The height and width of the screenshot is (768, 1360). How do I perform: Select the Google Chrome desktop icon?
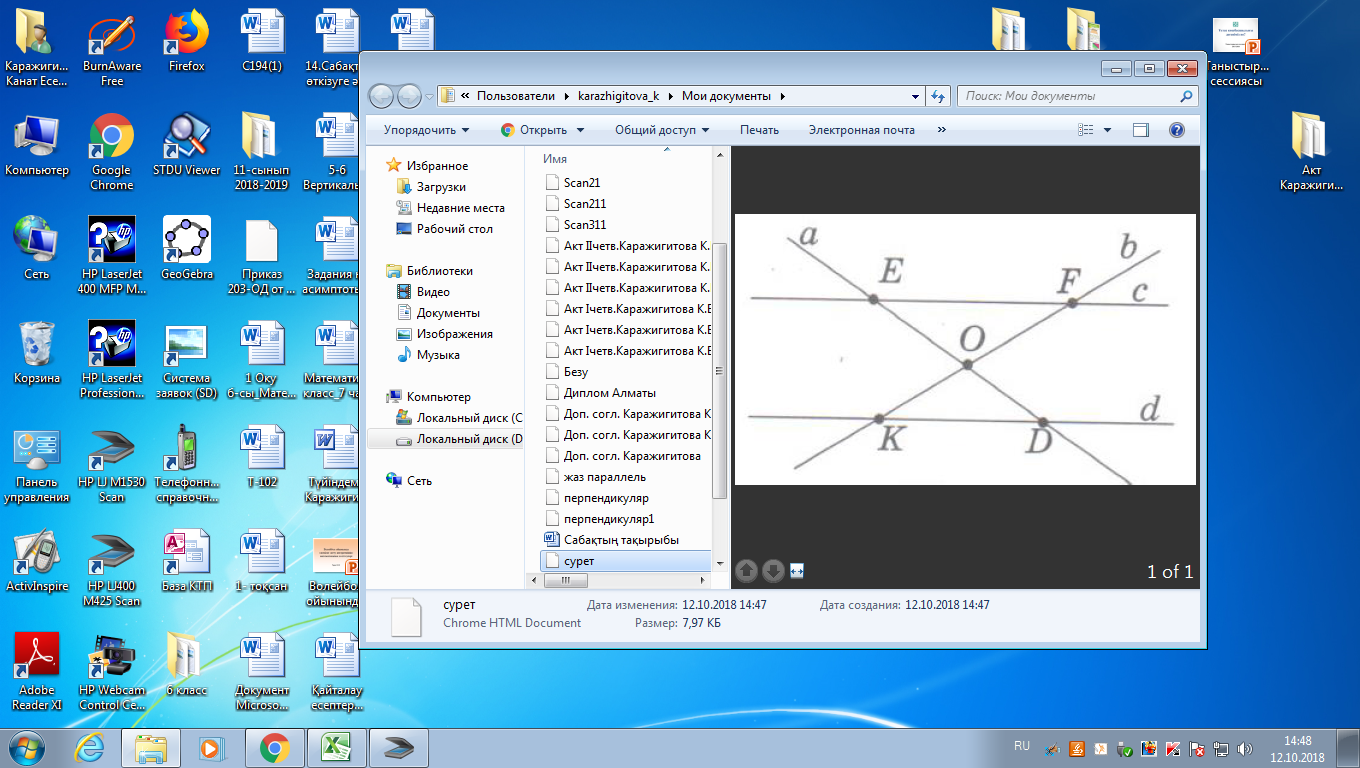click(x=112, y=152)
